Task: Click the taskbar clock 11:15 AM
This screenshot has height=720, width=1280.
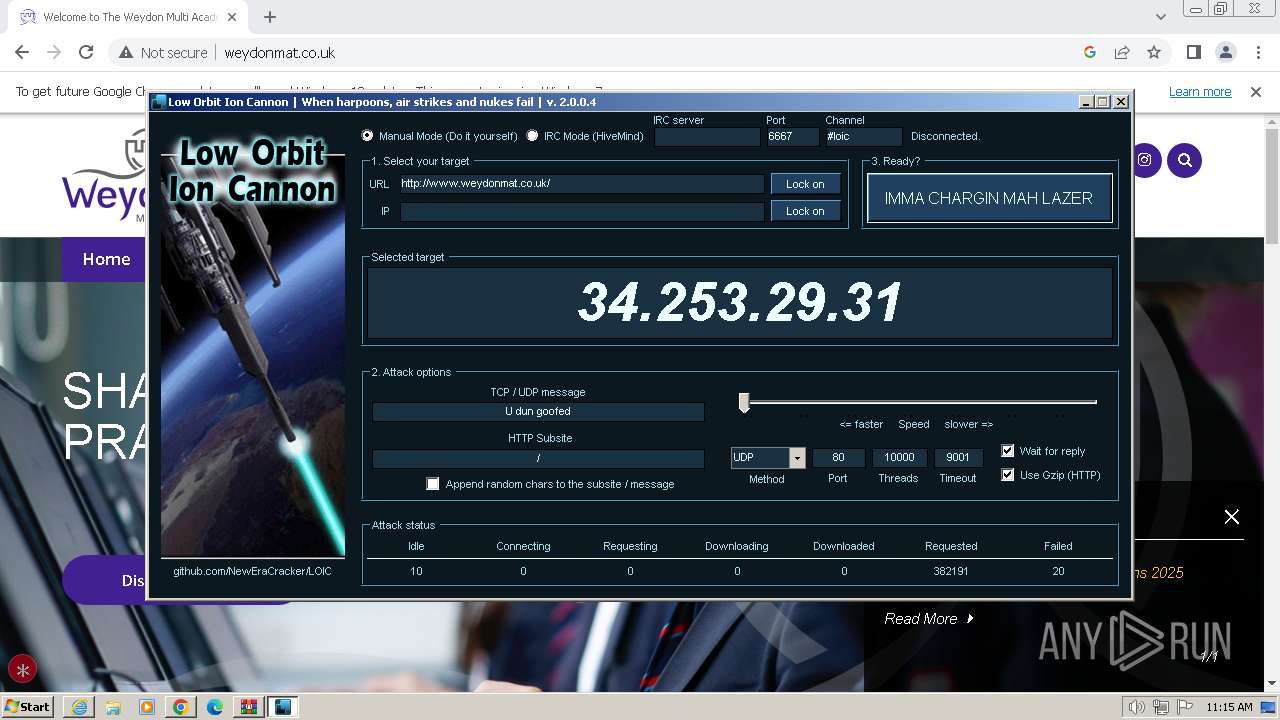Action: point(1229,707)
